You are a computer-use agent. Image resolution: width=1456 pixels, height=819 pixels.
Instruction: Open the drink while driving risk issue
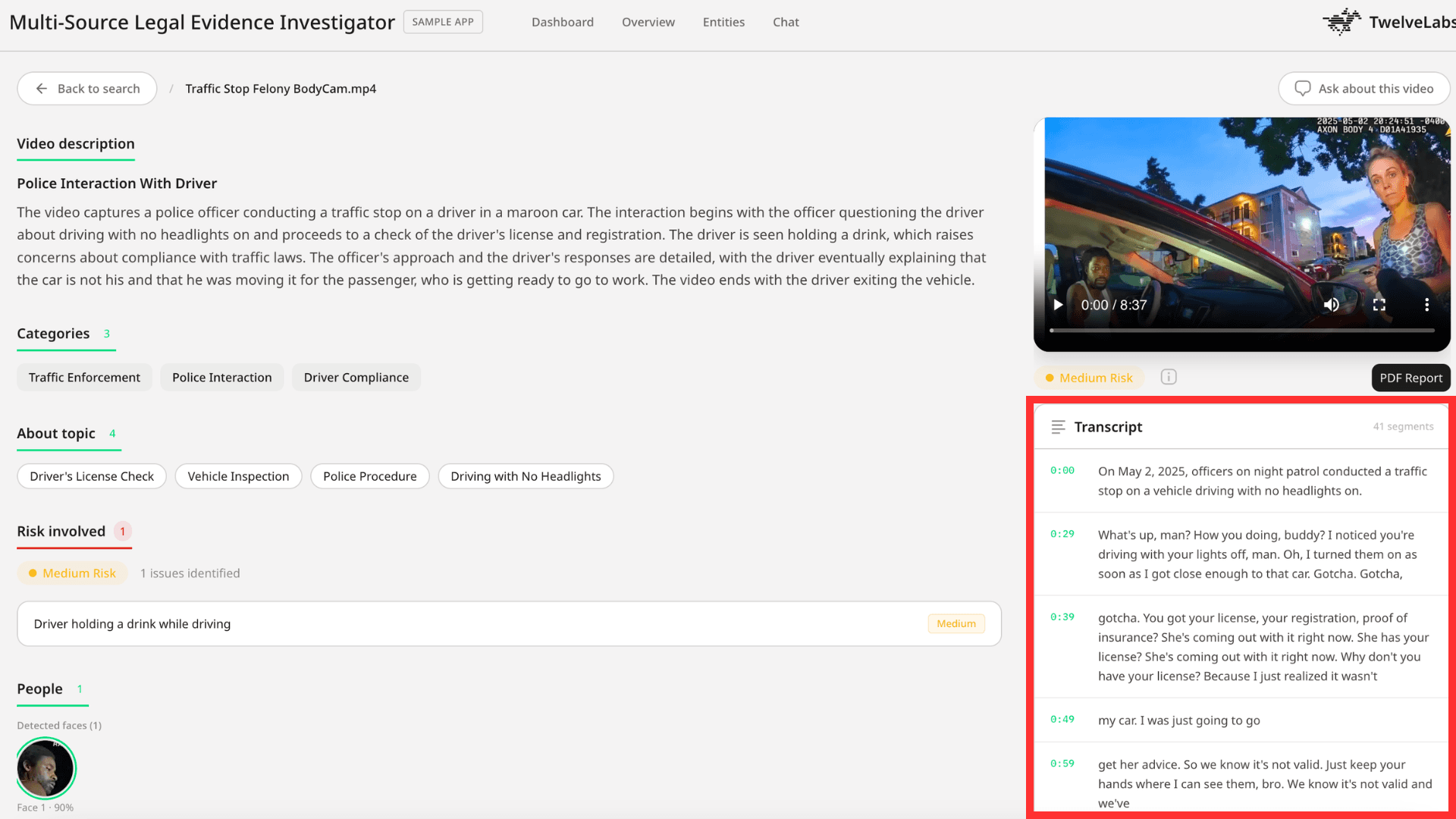509,623
